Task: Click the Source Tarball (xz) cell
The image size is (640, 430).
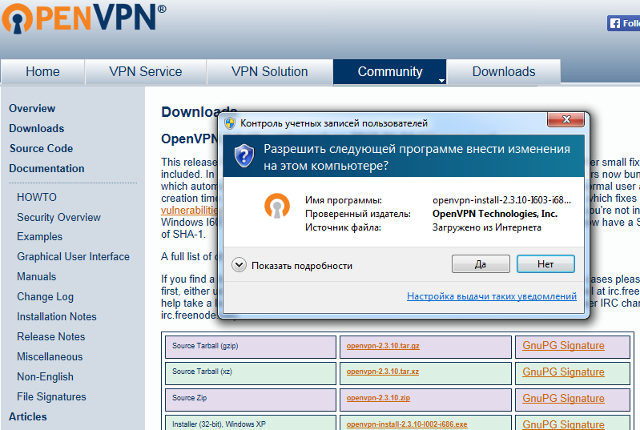Action: coord(251,373)
